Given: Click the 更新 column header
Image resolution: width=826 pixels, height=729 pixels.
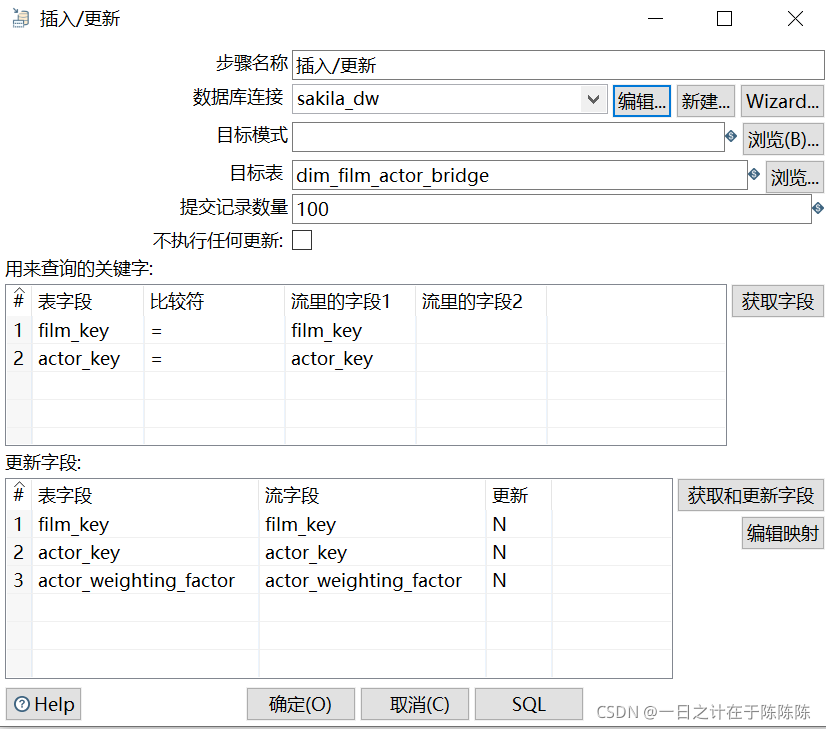Looking at the screenshot, I should coord(518,495).
